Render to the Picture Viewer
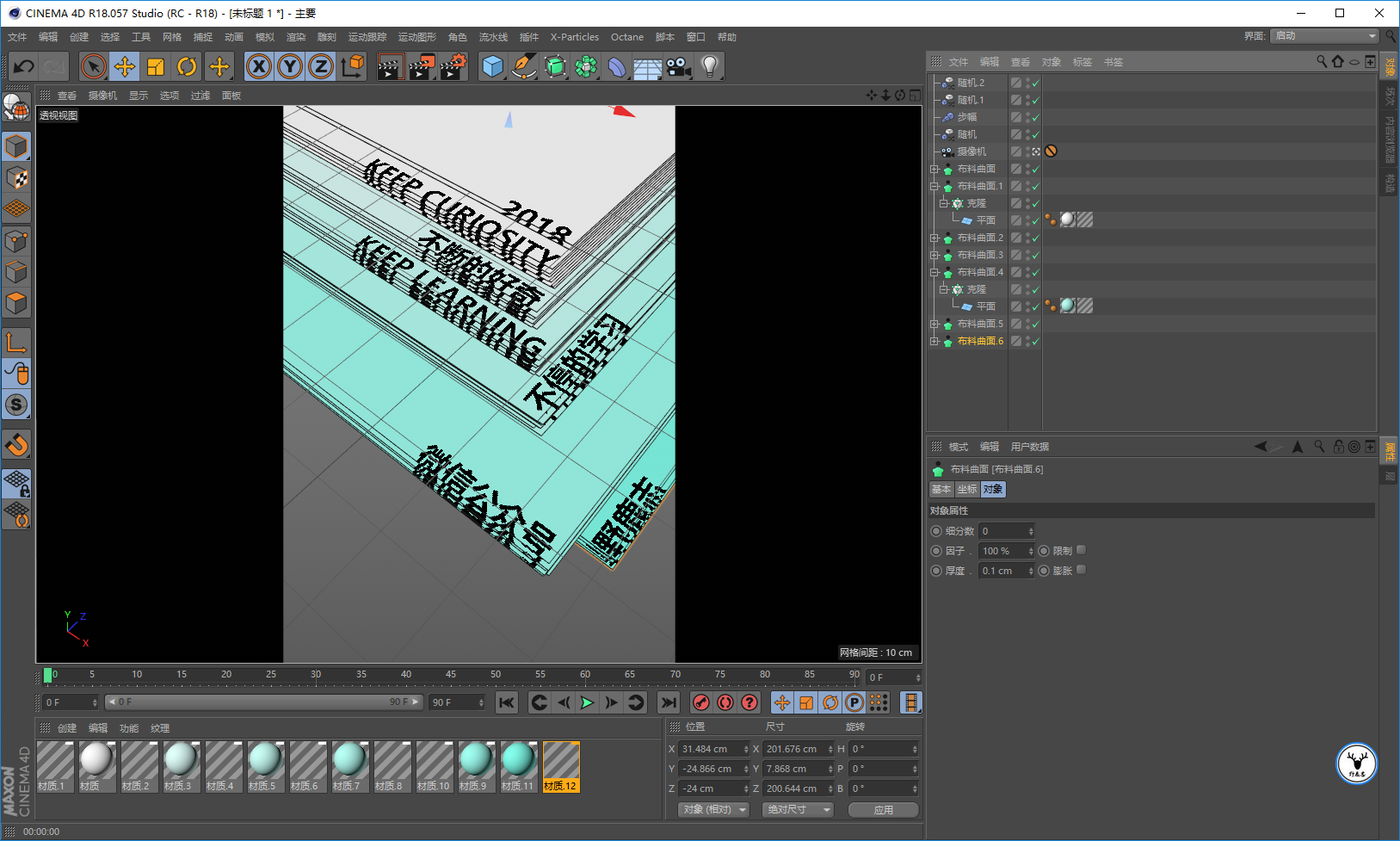The width and height of the screenshot is (1400, 841). pyautogui.click(x=422, y=66)
